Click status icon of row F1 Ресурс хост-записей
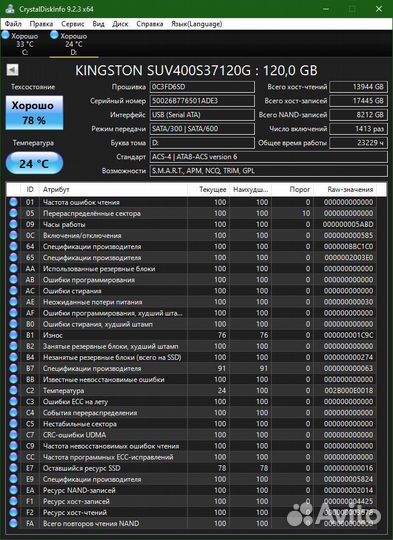 [13, 501]
